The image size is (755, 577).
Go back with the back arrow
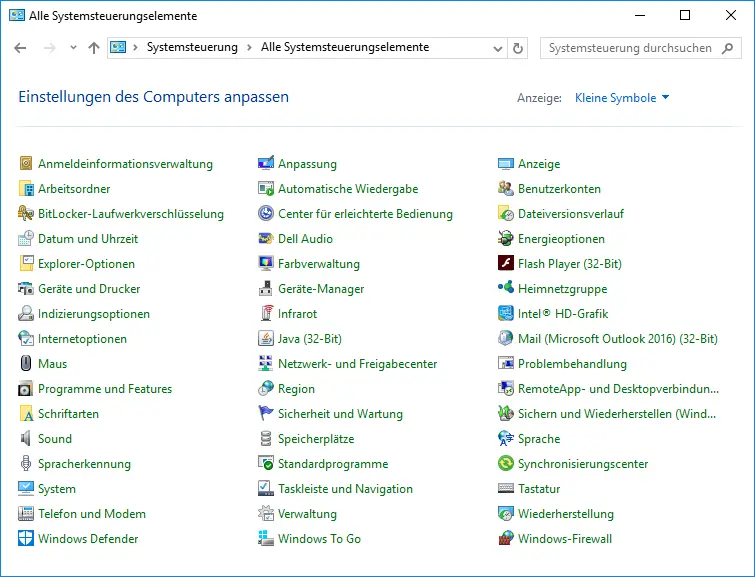point(20,48)
